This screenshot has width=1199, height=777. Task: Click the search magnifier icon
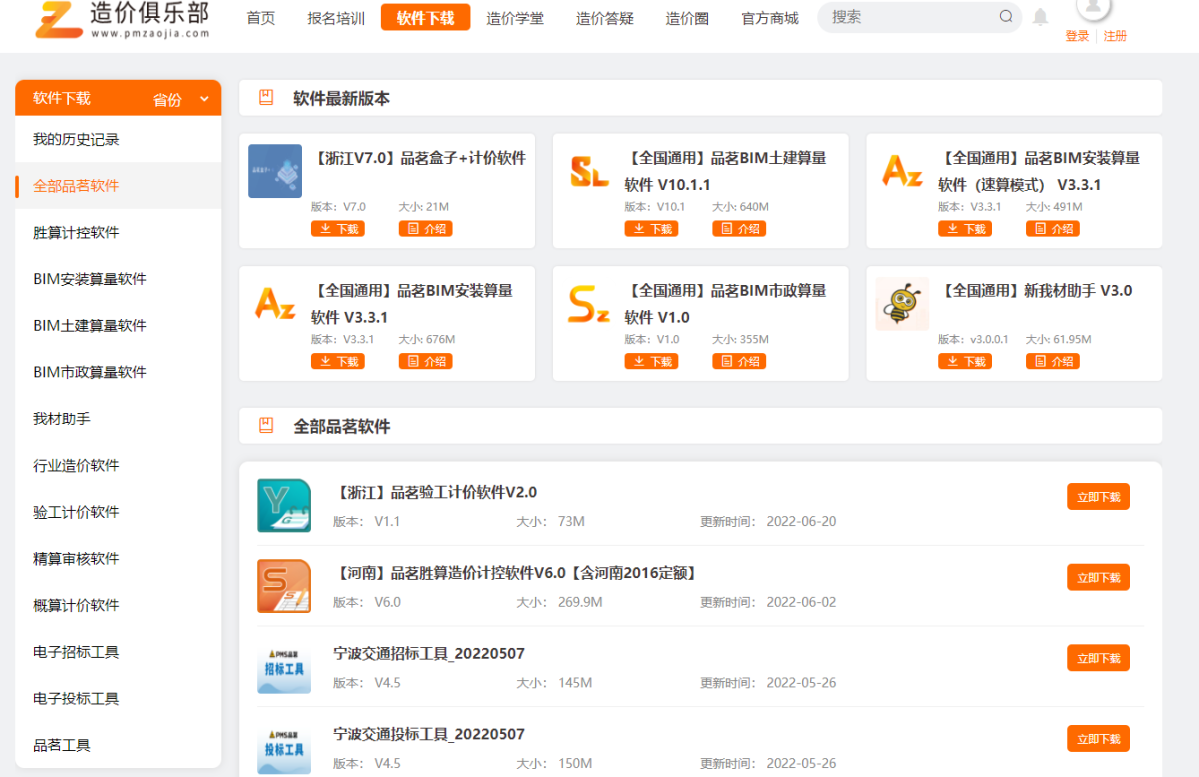point(1005,17)
